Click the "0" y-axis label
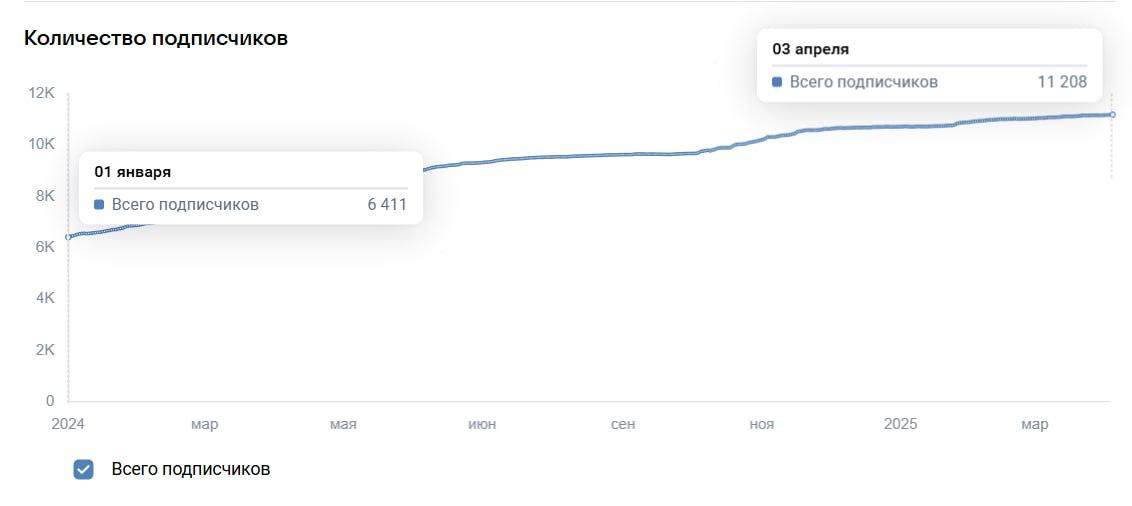Viewport: 1132px width, 506px height. 51,401
